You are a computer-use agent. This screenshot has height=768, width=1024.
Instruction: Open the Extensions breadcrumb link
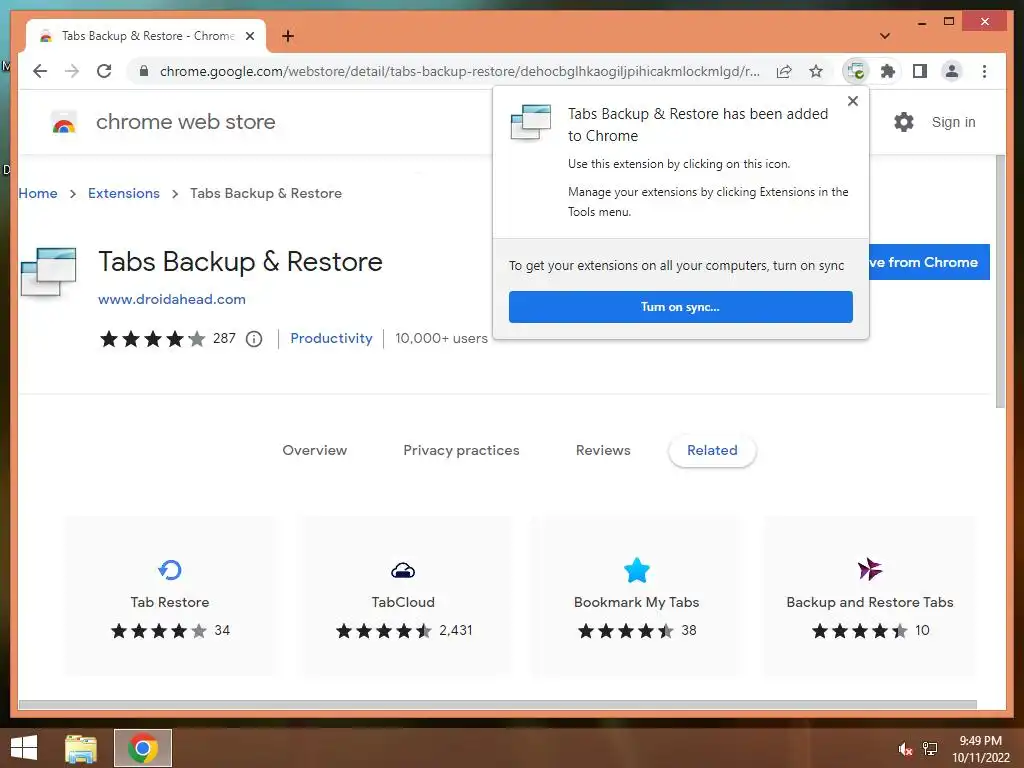click(x=123, y=193)
